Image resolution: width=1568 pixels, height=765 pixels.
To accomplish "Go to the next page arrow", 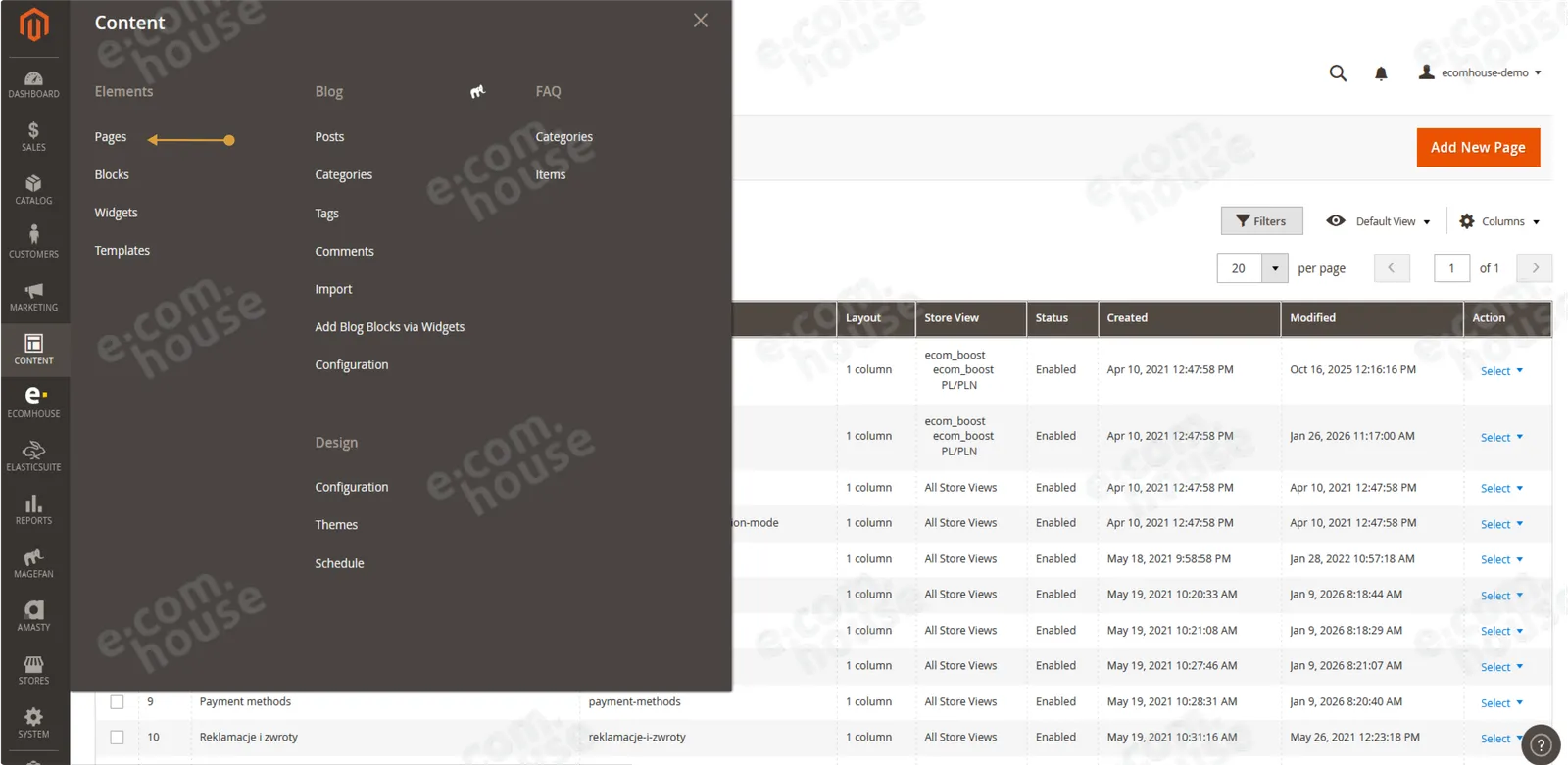I will coord(1535,267).
